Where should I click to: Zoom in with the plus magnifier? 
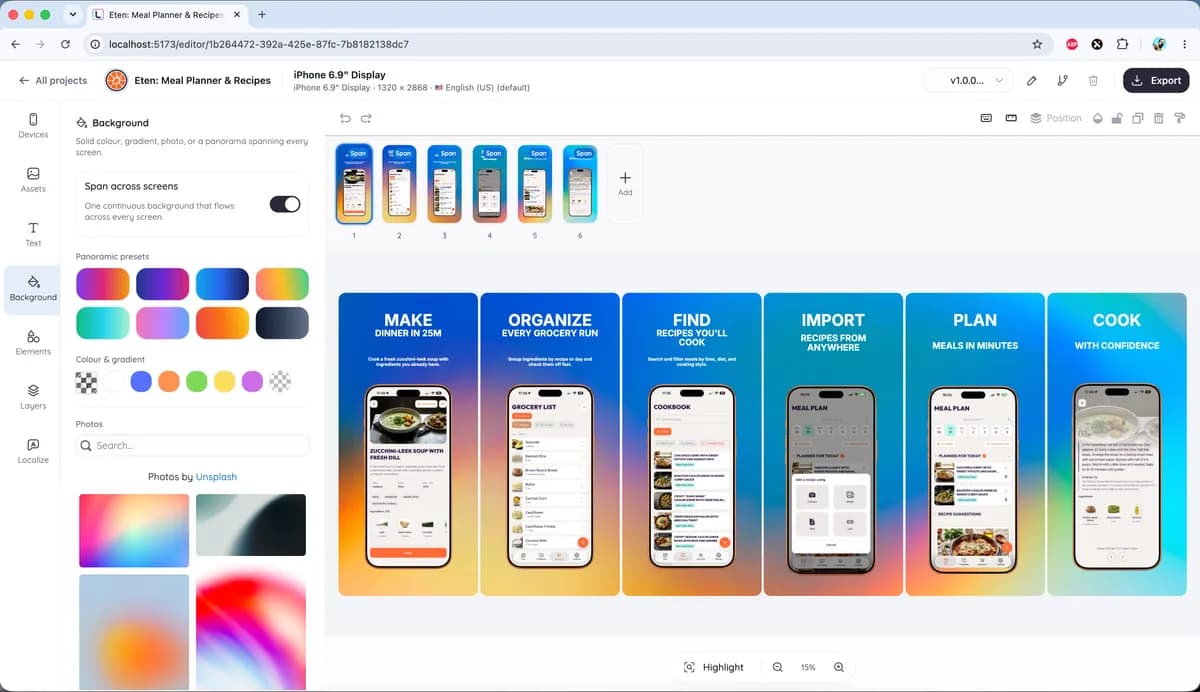[839, 667]
